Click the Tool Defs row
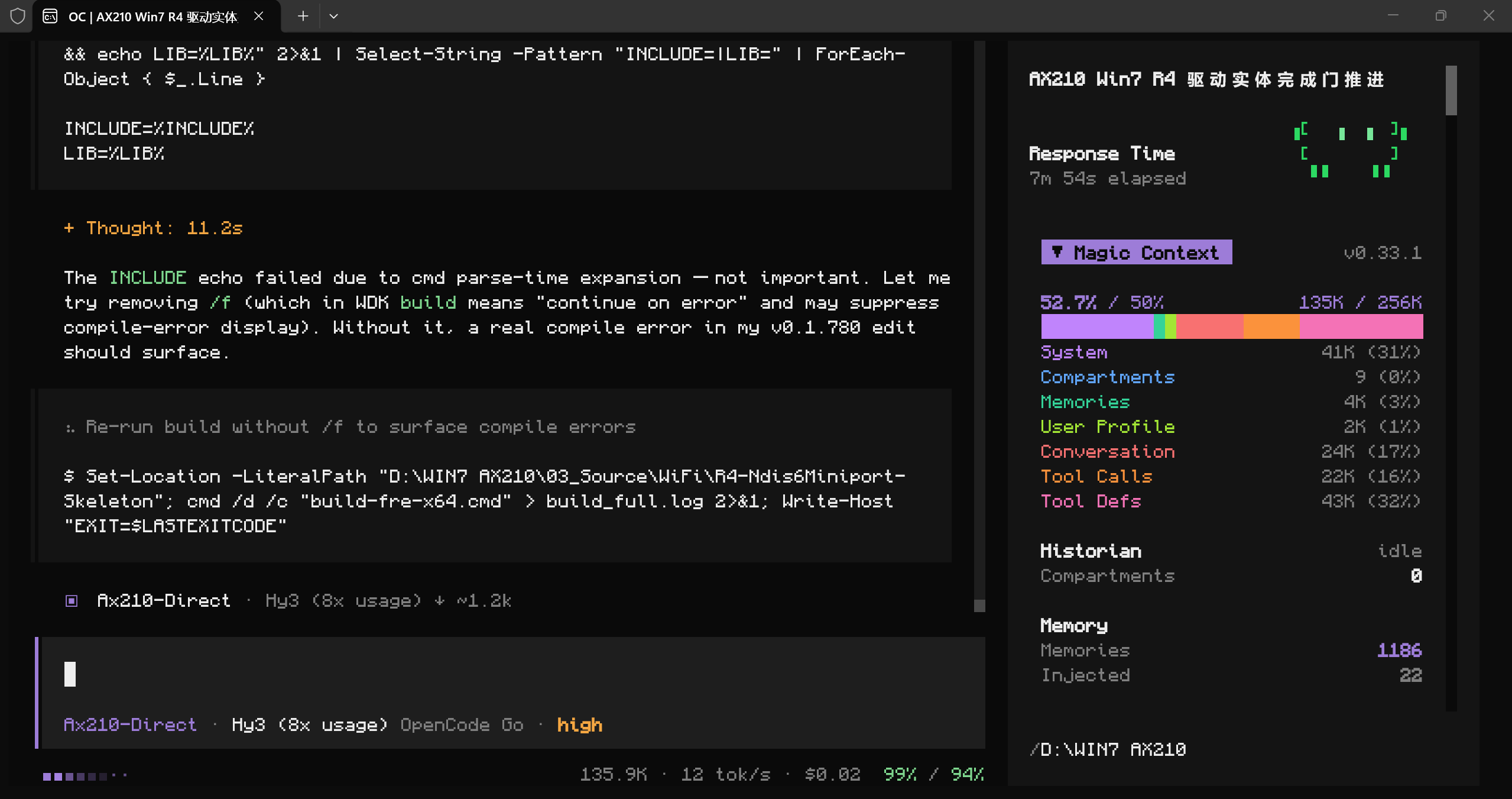This screenshot has width=1512, height=799. (x=1231, y=501)
